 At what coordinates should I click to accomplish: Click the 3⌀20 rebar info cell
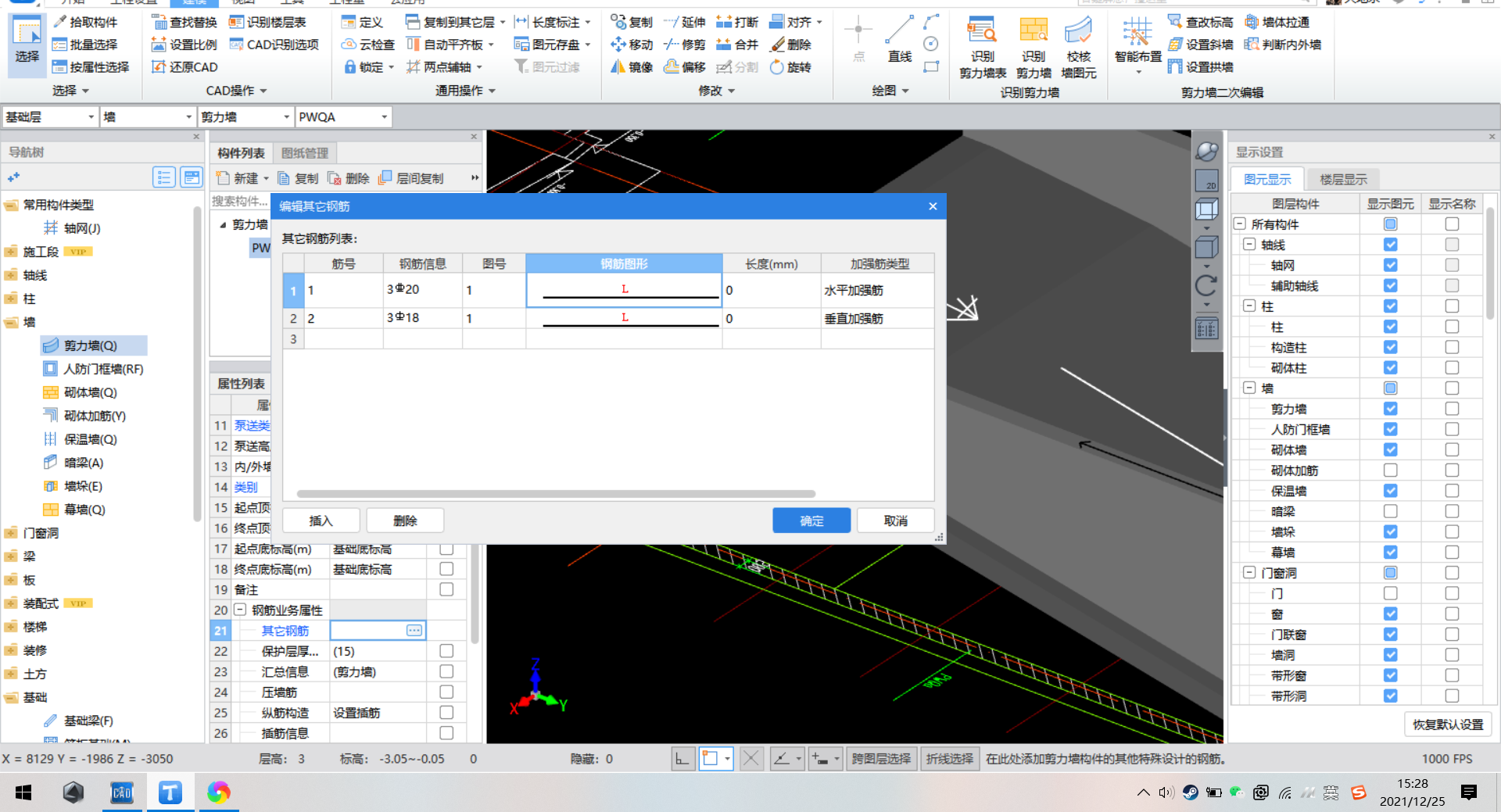(x=422, y=290)
